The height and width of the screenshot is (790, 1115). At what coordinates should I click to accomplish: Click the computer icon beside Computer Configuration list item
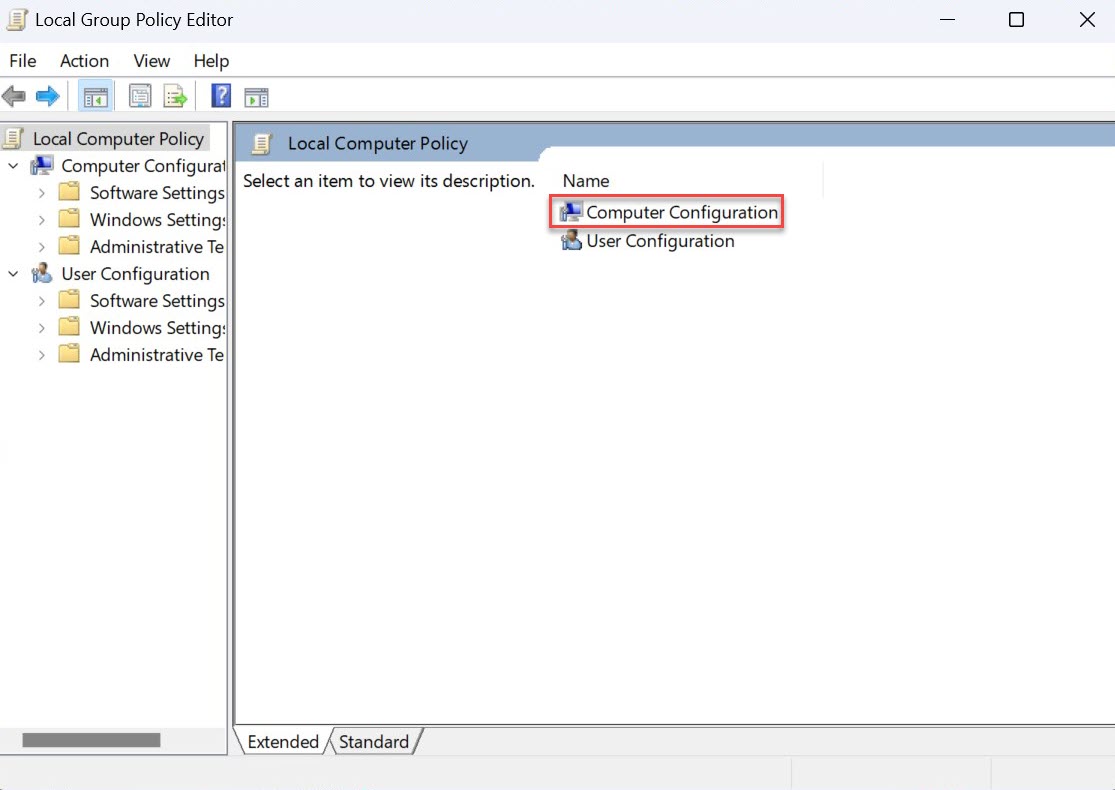pos(570,212)
